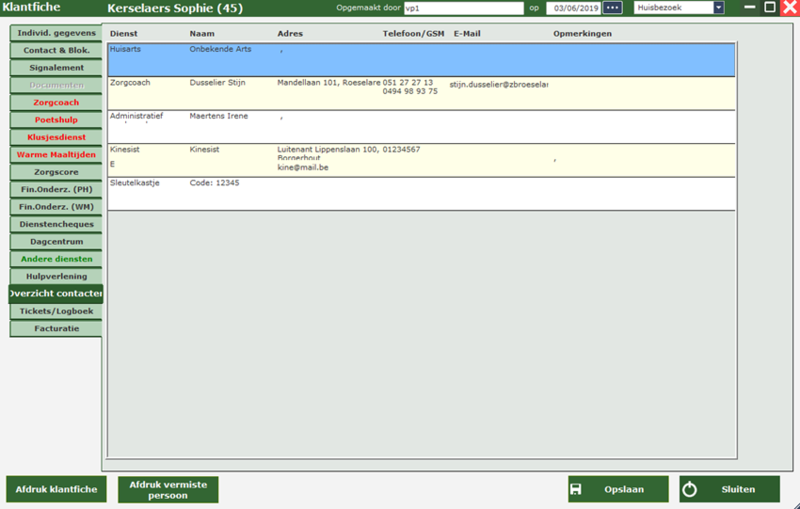This screenshot has width=800, height=509.
Task: Switch to the Contact & Blok. tab
Action: (x=56, y=50)
